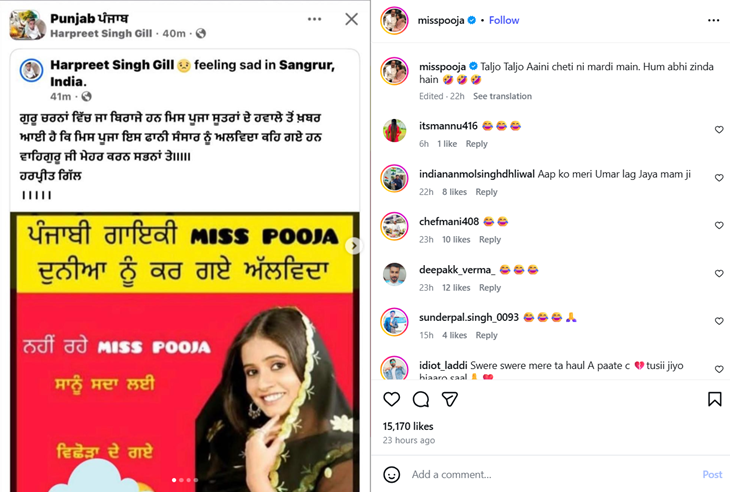Save the post with the bookmark icon
730x492 pixels.
(714, 399)
